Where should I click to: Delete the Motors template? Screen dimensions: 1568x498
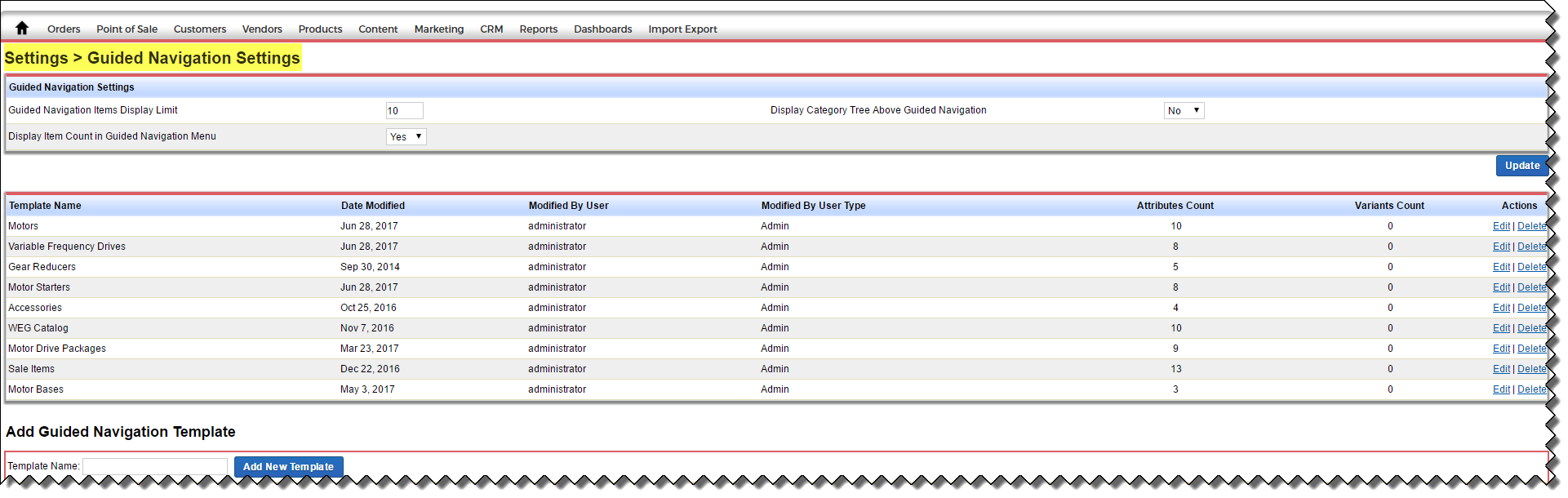point(1532,226)
